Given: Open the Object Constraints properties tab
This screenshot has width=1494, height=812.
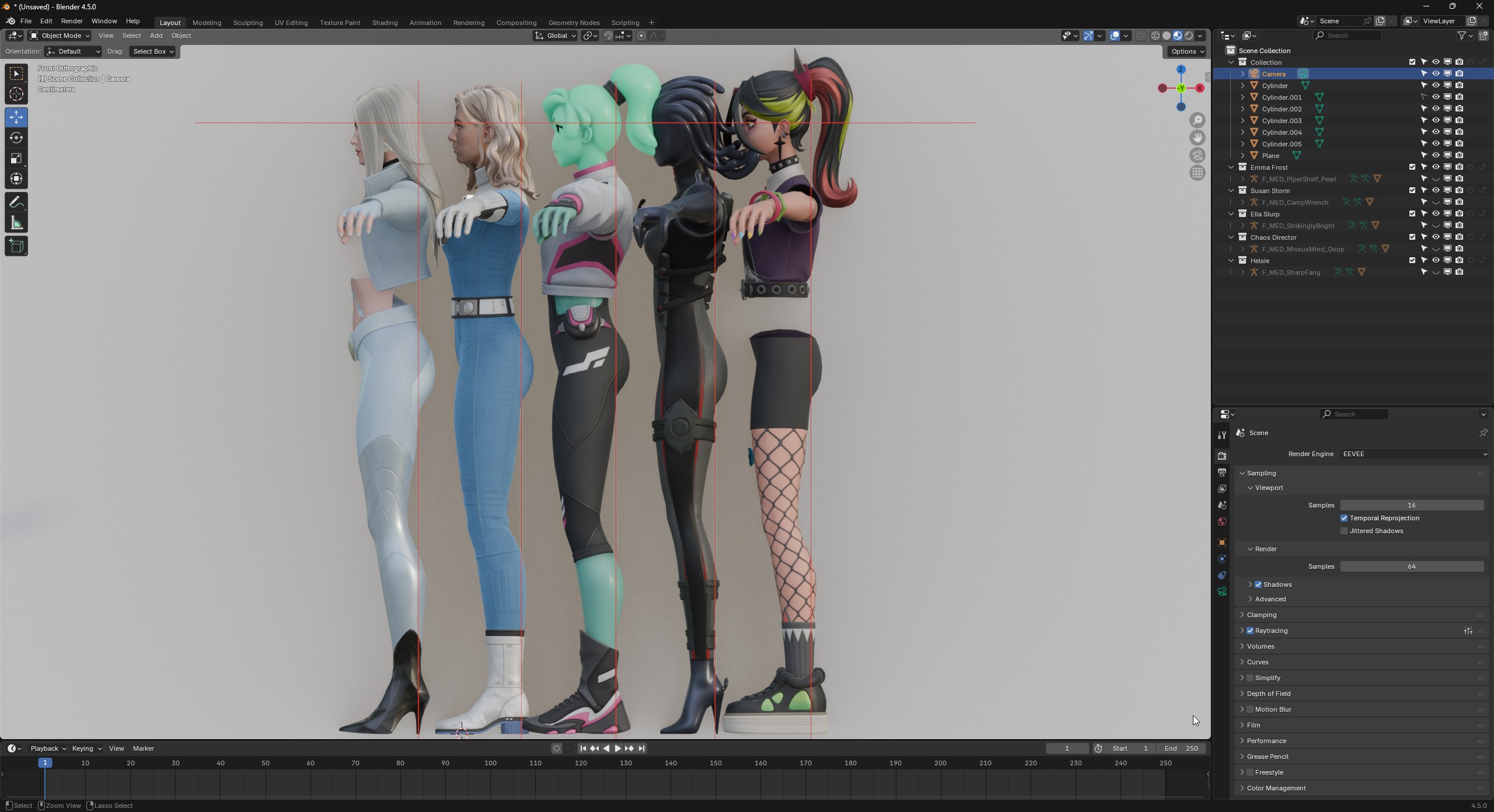Looking at the screenshot, I should [x=1222, y=575].
